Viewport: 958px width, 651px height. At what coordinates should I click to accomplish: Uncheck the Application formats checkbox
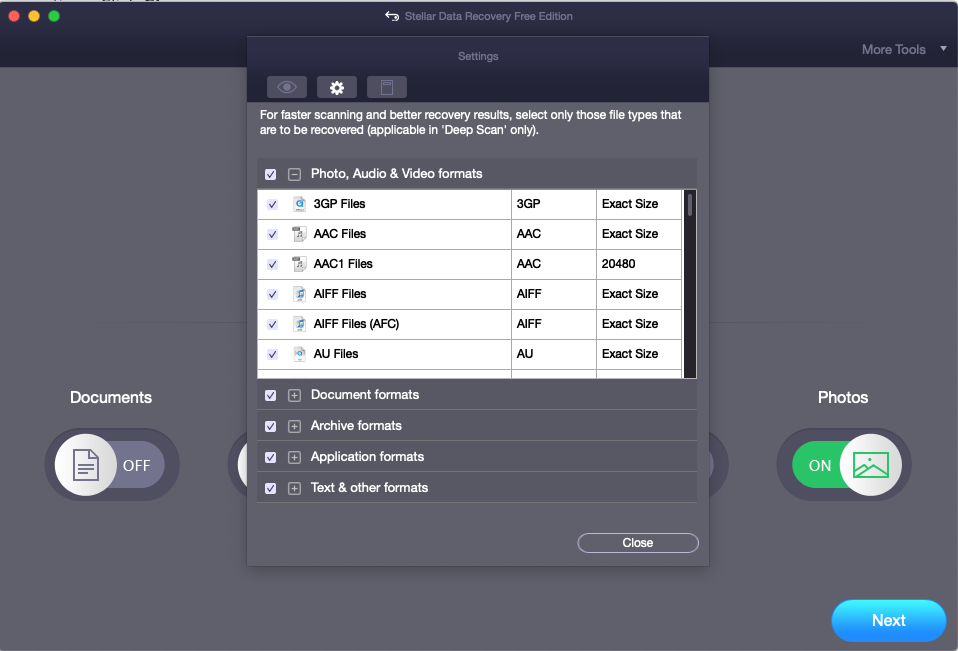tap(271, 458)
